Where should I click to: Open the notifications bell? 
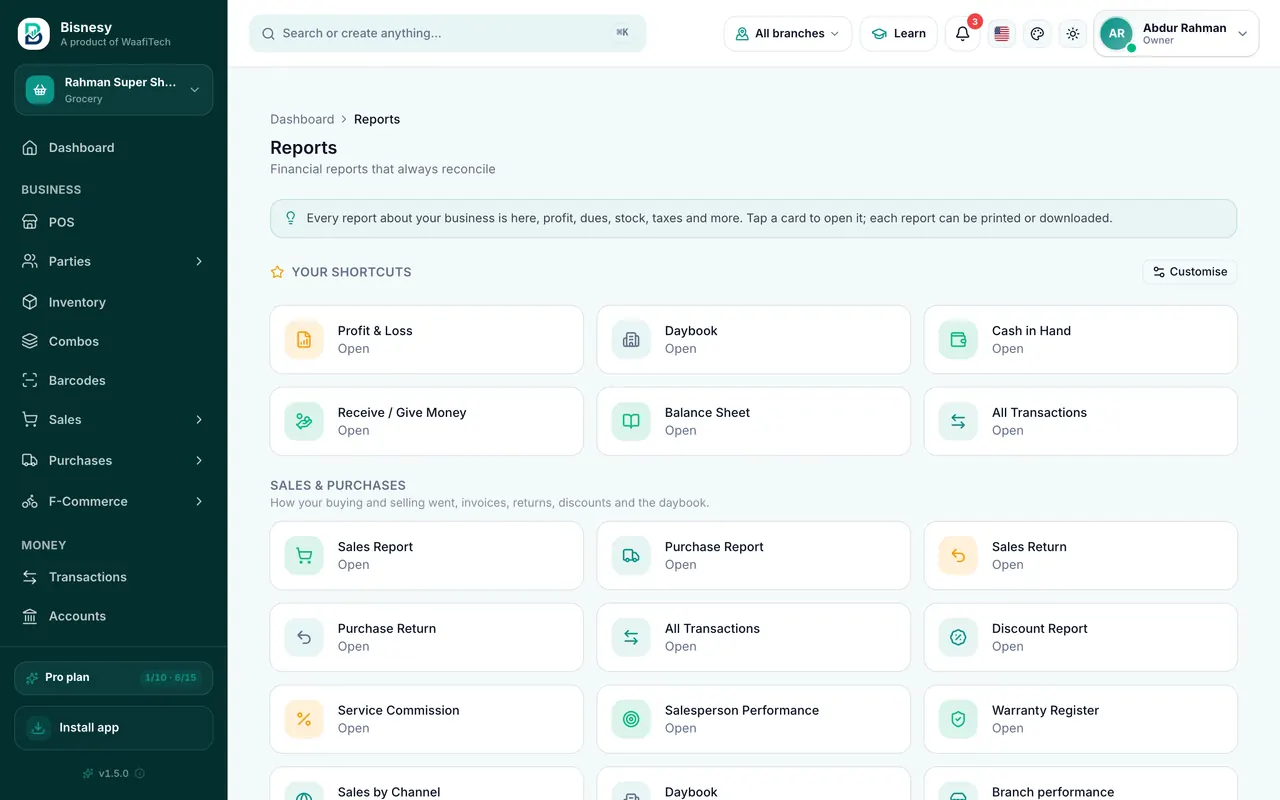click(x=962, y=34)
